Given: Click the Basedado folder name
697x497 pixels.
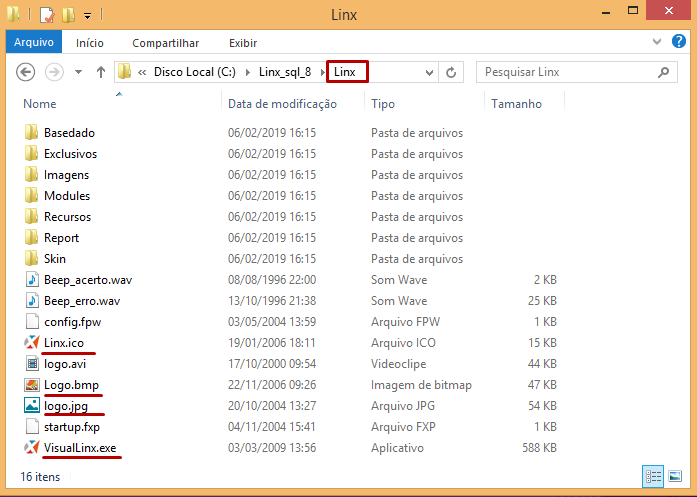Looking at the screenshot, I should (x=69, y=132).
